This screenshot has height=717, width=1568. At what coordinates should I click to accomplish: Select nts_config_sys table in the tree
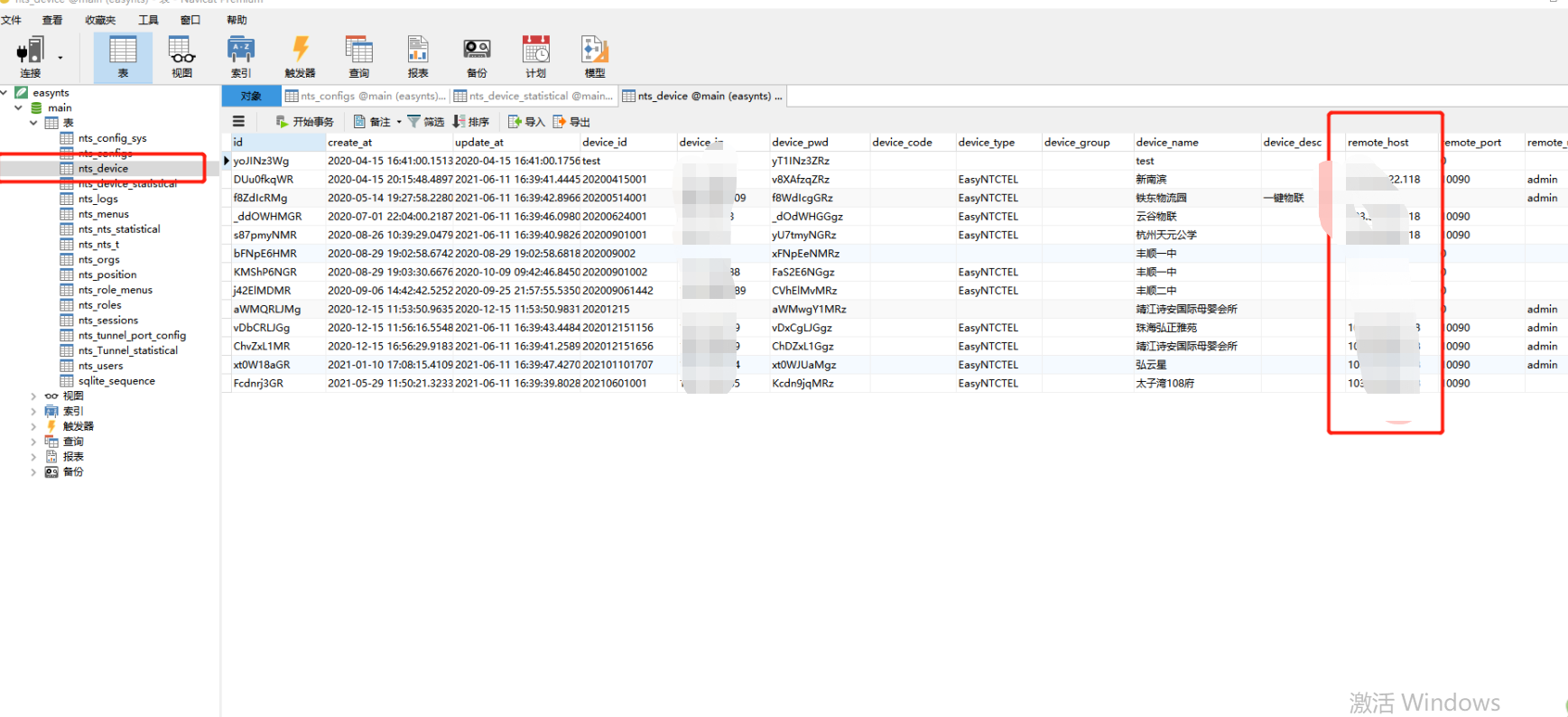pyautogui.click(x=112, y=138)
